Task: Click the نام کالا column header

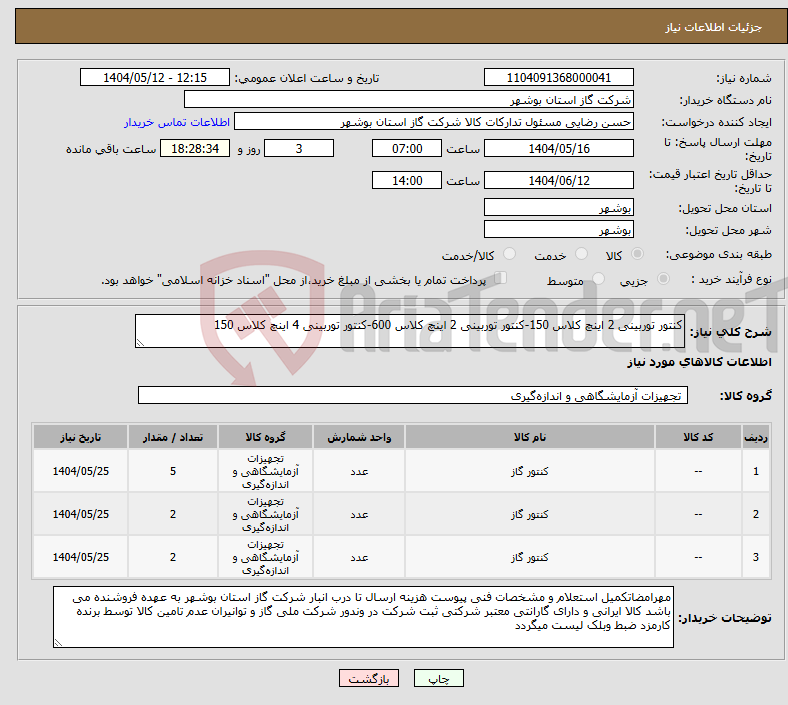Action: point(530,437)
